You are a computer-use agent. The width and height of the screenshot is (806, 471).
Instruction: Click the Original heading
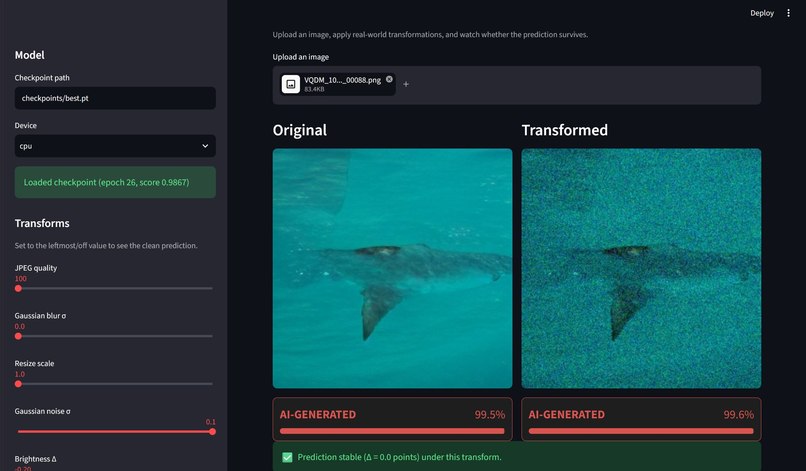click(300, 130)
